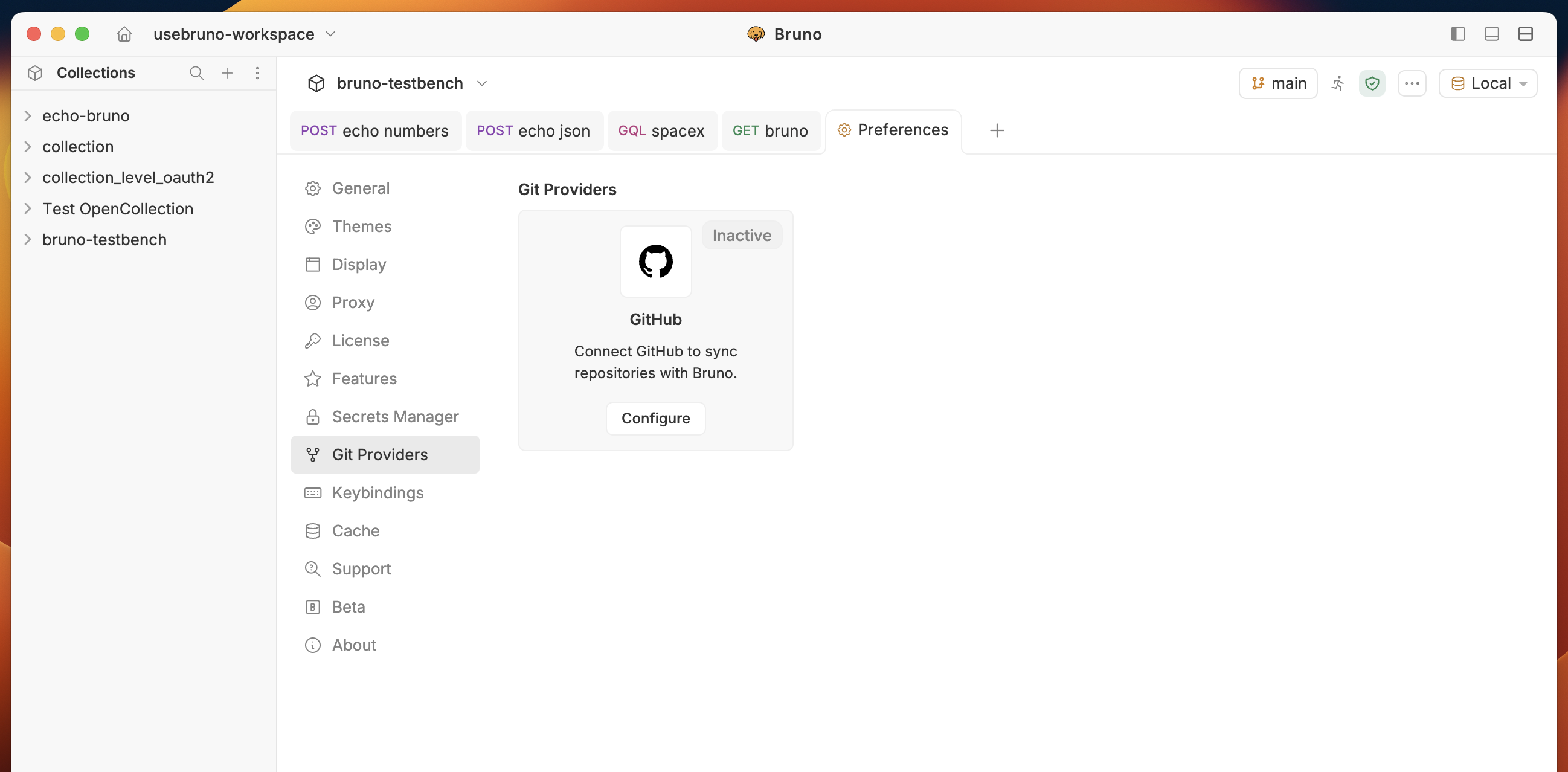Click the collection runner icon
Viewport: 1568px width, 772px height.
click(x=1338, y=83)
